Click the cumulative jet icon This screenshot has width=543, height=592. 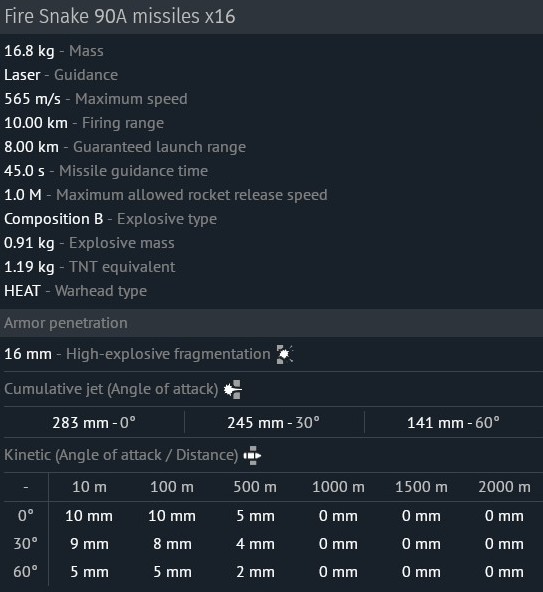233,389
